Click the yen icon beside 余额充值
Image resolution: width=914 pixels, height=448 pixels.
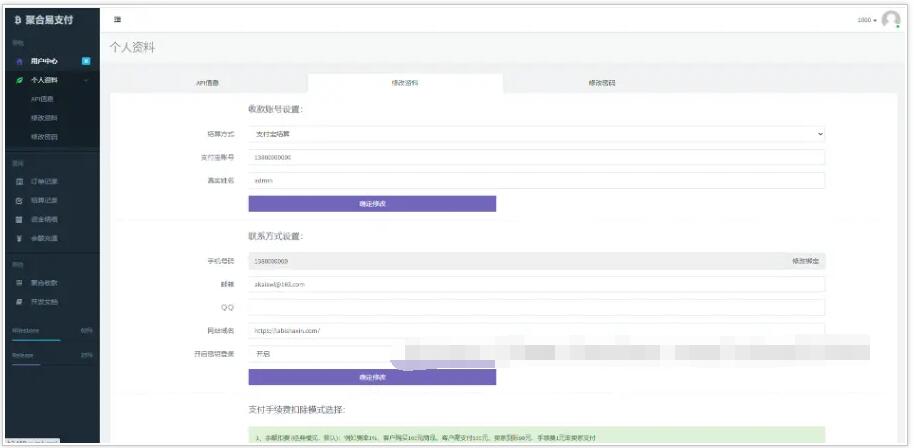pyautogui.click(x=19, y=238)
